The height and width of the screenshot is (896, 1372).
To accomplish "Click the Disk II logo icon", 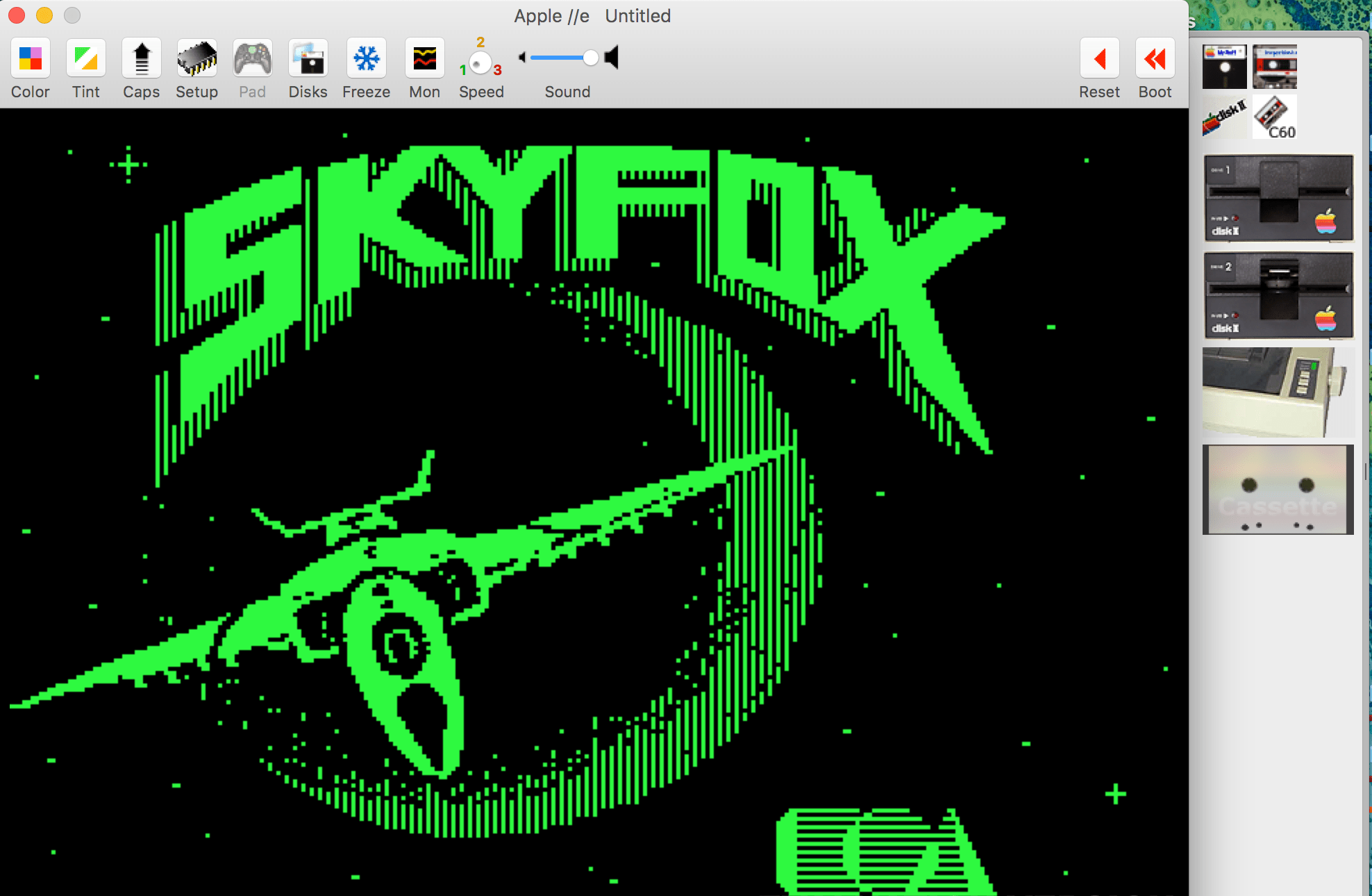I will [x=1224, y=117].
